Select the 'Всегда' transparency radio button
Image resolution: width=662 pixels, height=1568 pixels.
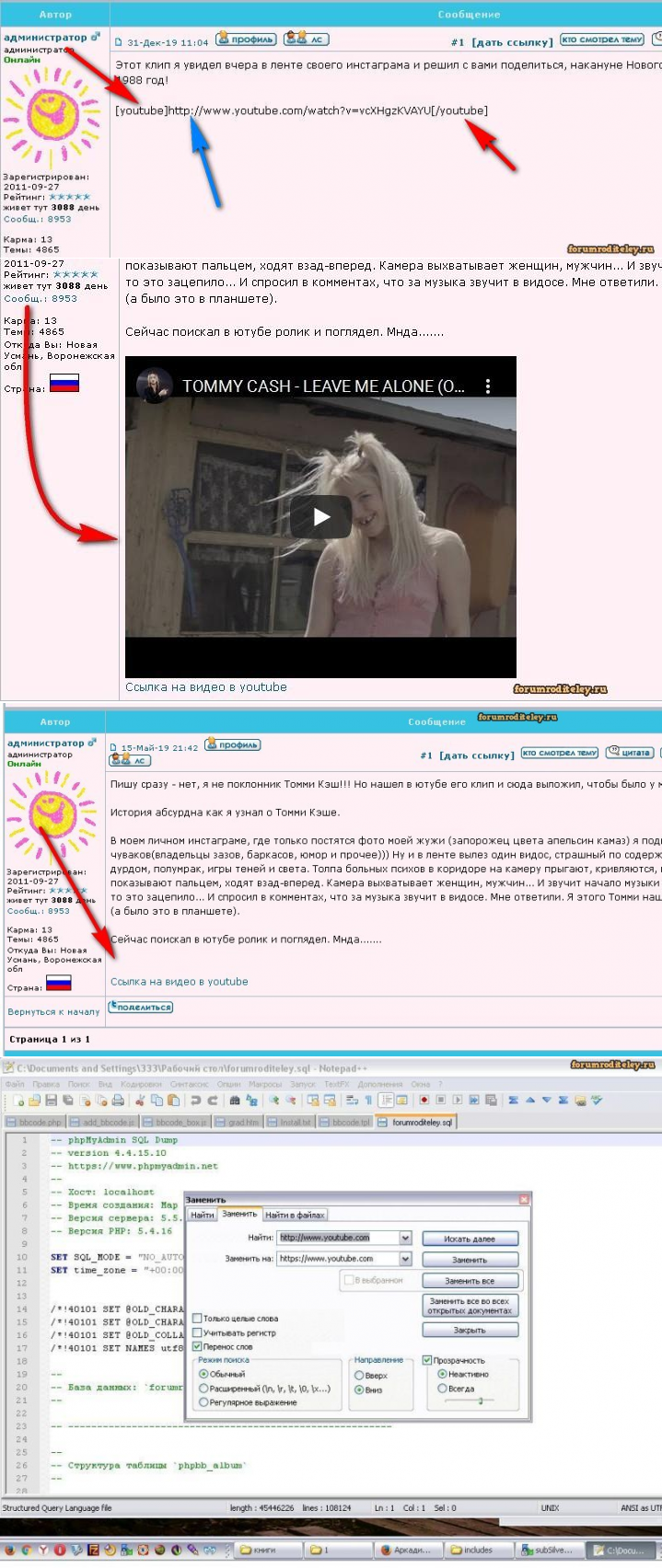(x=442, y=1389)
